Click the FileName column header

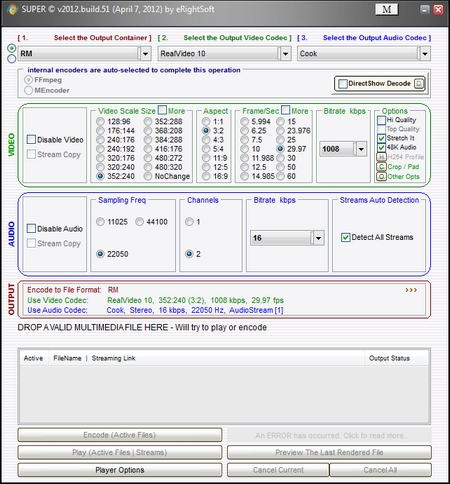[67, 358]
